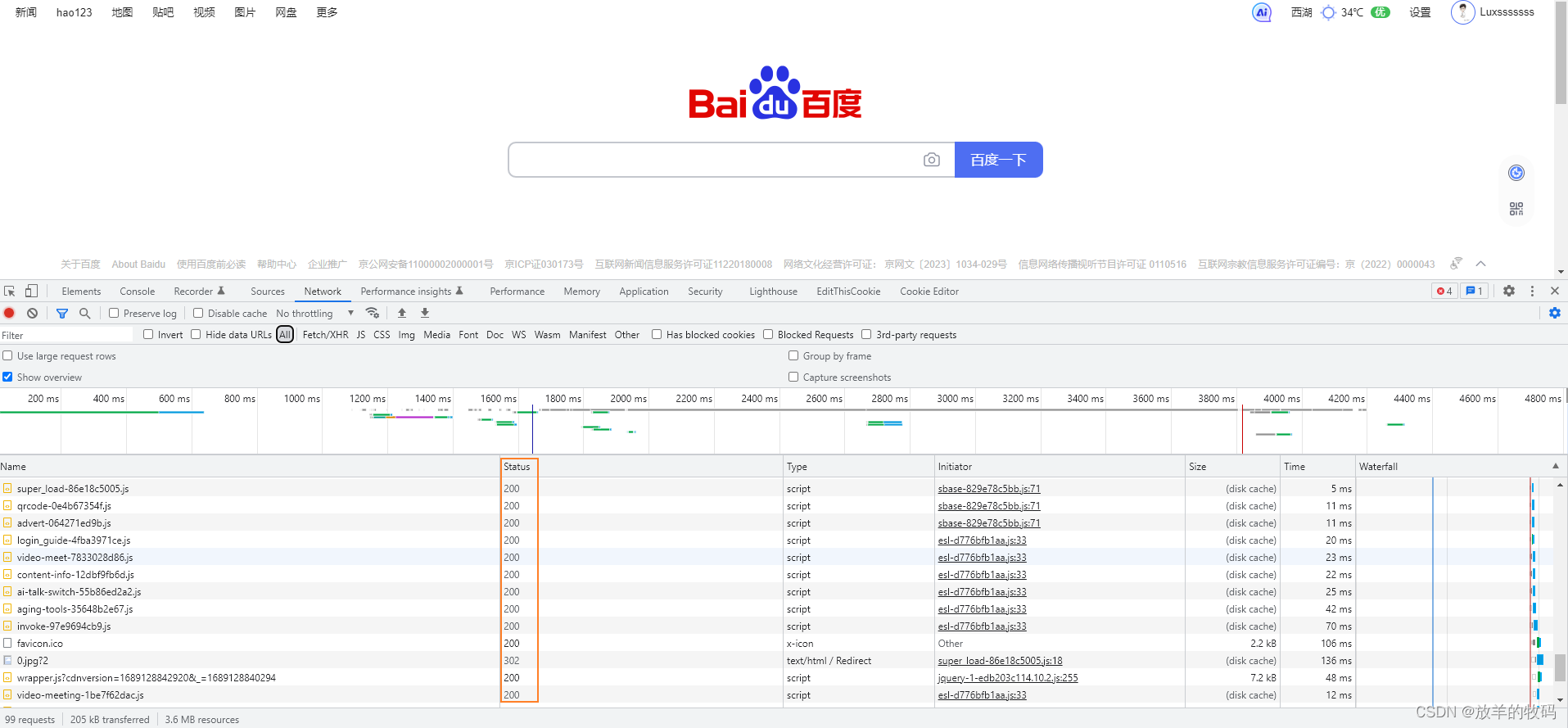Enable Preserve log checkbox
Screen dimensions: 1568x728
(x=115, y=313)
